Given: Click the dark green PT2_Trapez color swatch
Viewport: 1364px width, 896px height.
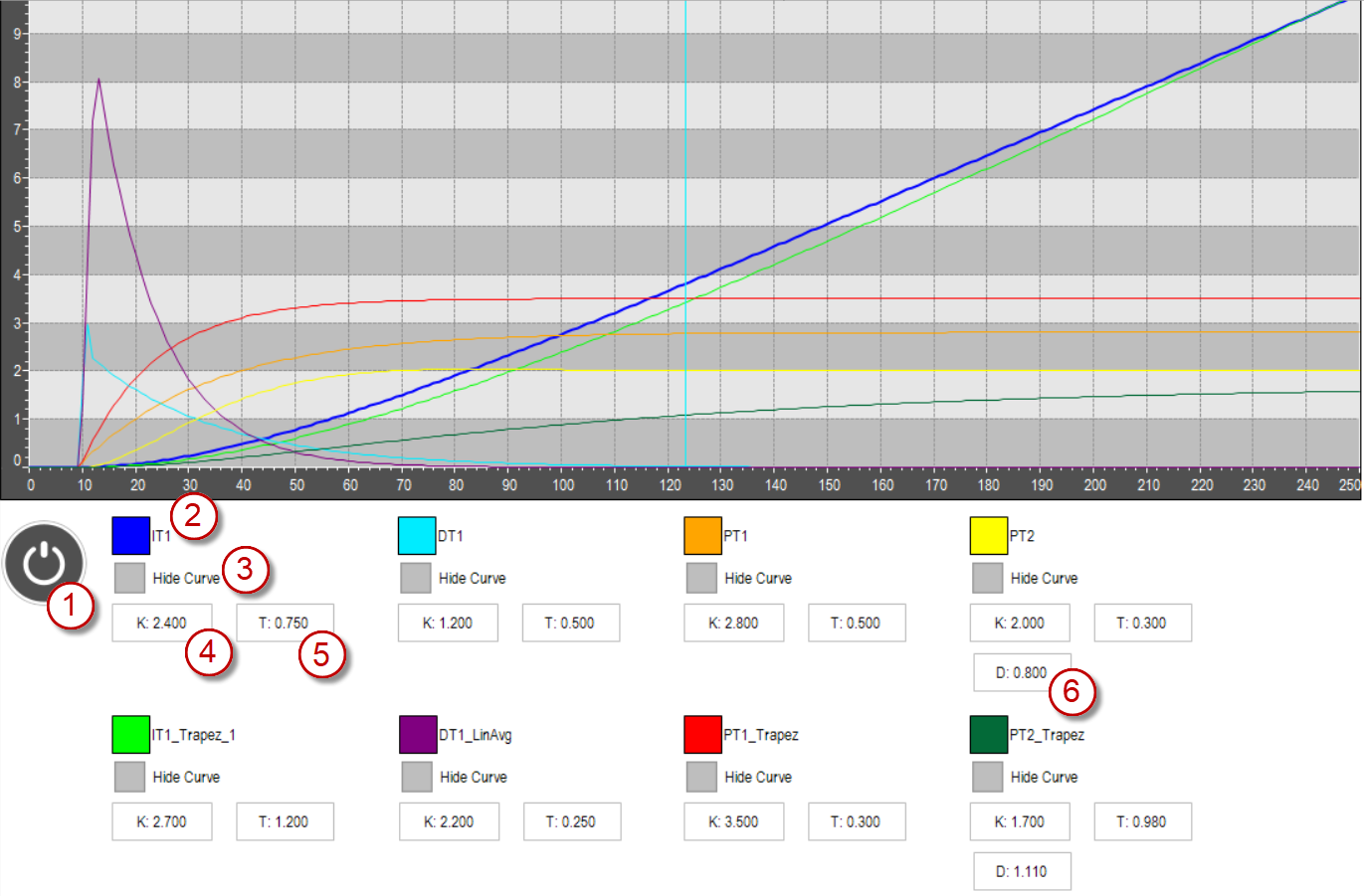Looking at the screenshot, I should [988, 735].
